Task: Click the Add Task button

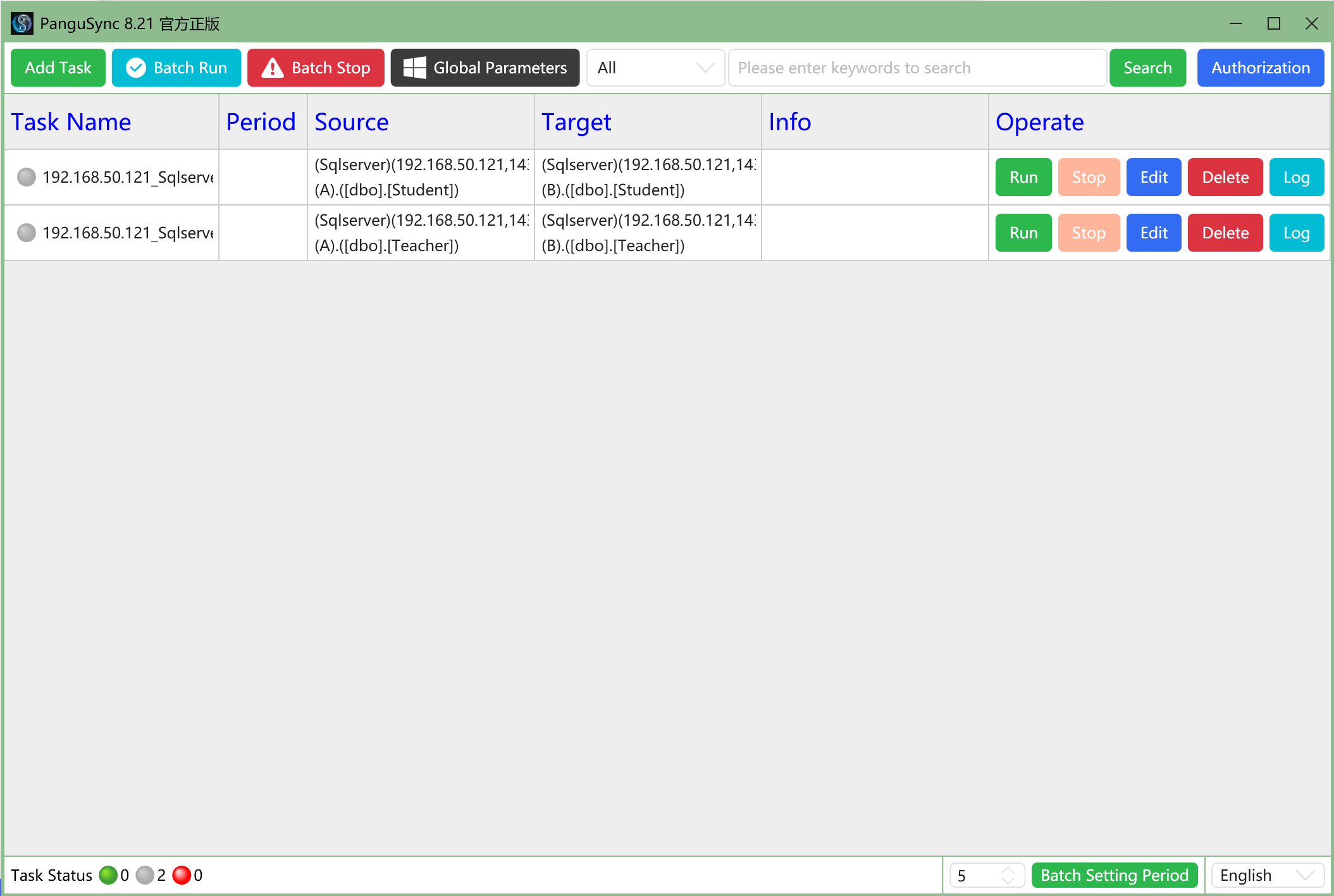Action: click(x=58, y=68)
